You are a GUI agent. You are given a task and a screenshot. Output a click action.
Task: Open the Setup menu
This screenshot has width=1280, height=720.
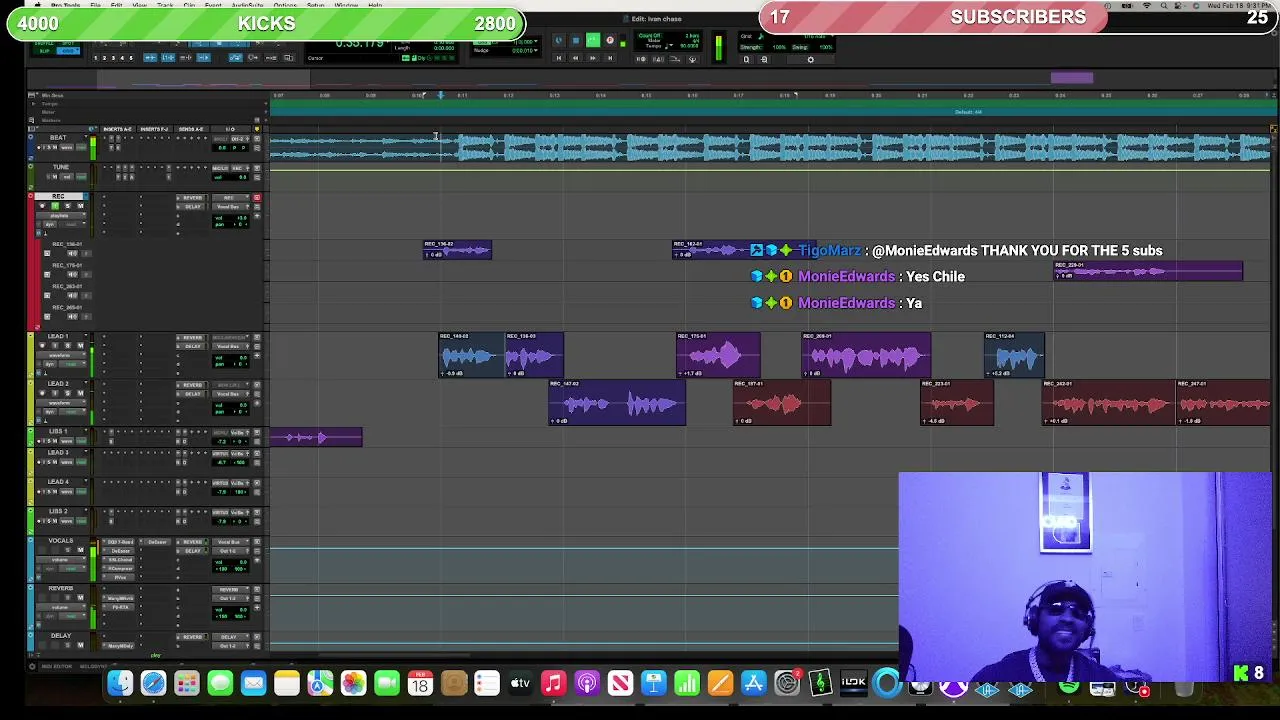coord(315,5)
